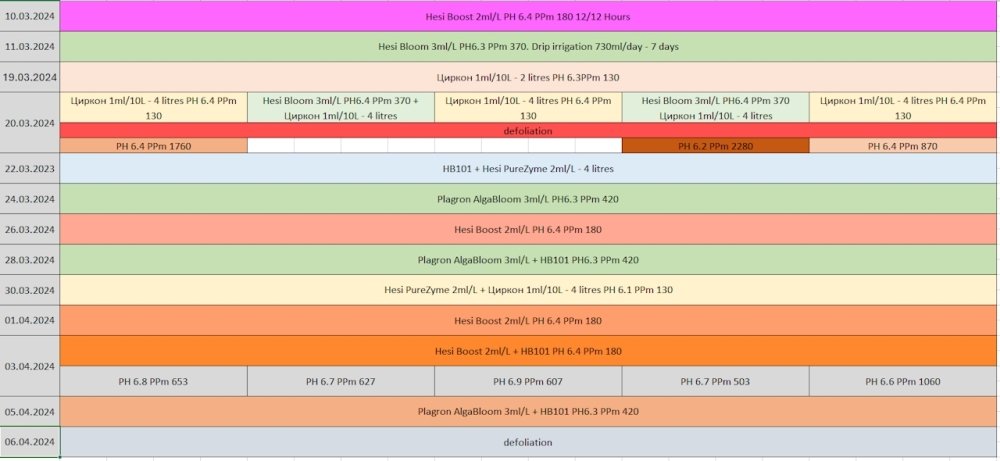Image resolution: width=1000 pixels, height=461 pixels.
Task: Click the magenta Hesi Boost 12/12 Hours row
Action: click(x=528, y=17)
